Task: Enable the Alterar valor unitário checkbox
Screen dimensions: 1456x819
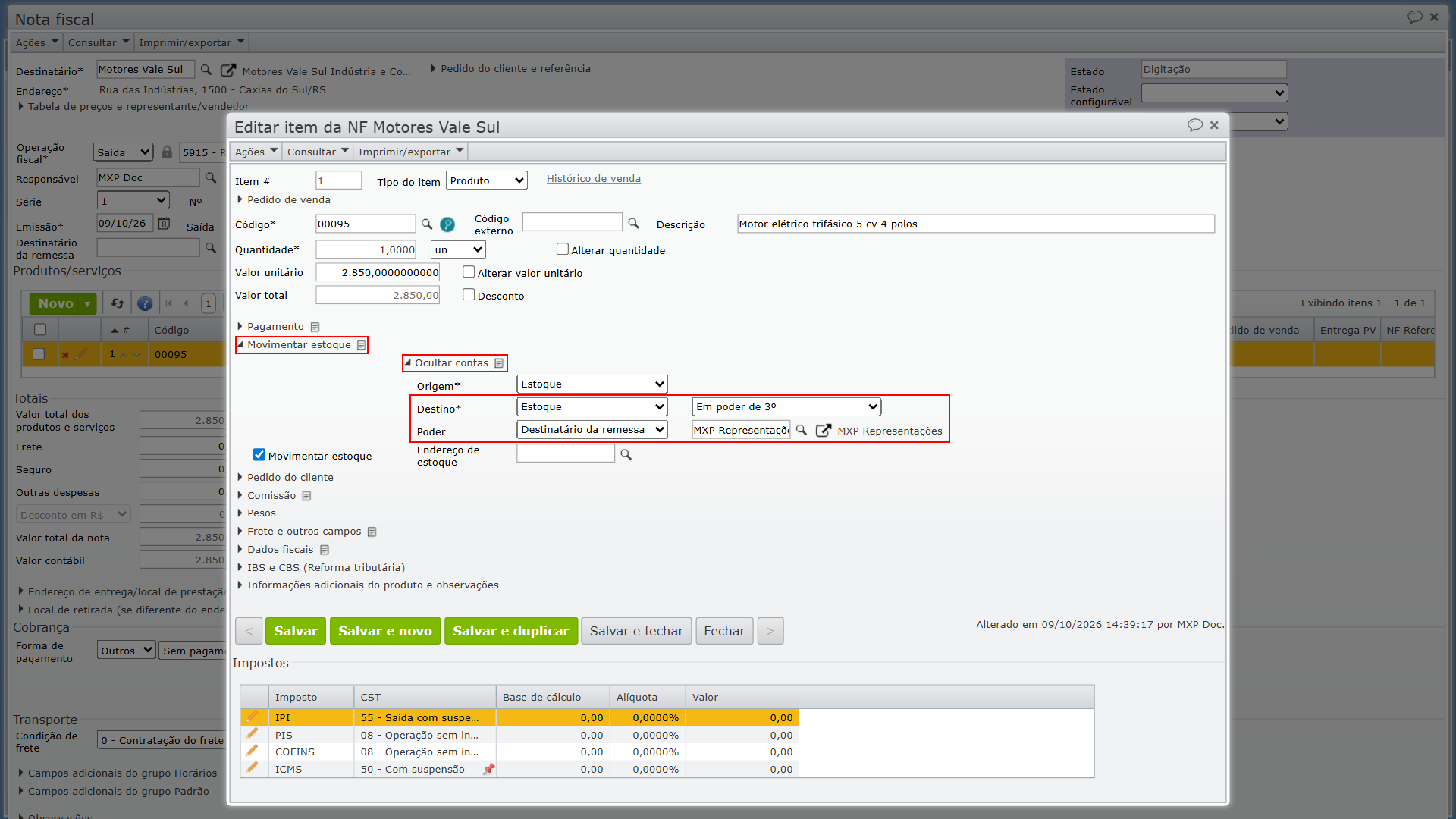Action: [469, 271]
